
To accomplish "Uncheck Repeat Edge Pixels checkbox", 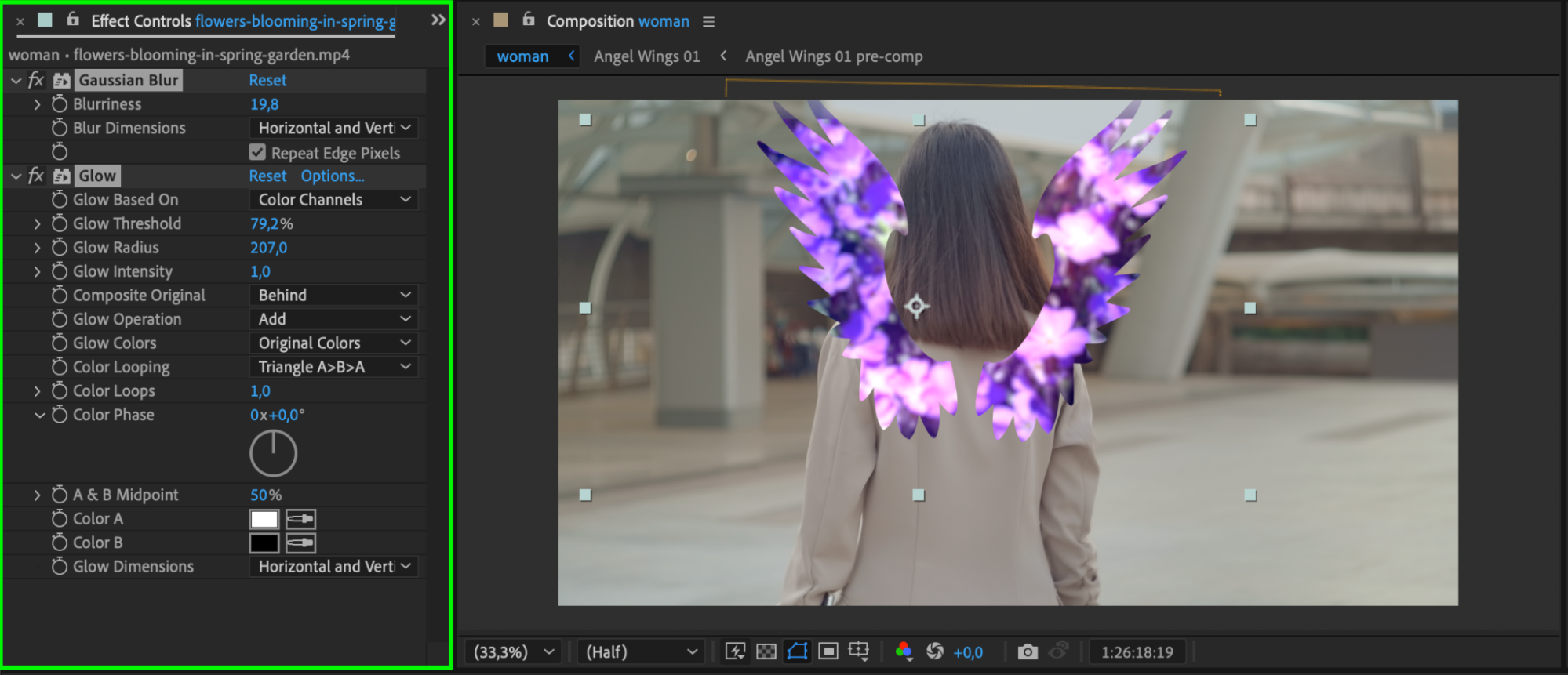I will (x=257, y=152).
